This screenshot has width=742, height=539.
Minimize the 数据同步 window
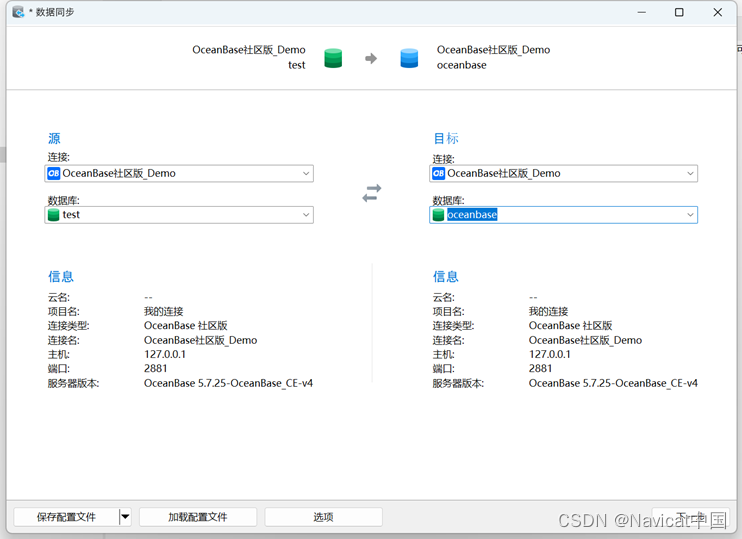[642, 12]
